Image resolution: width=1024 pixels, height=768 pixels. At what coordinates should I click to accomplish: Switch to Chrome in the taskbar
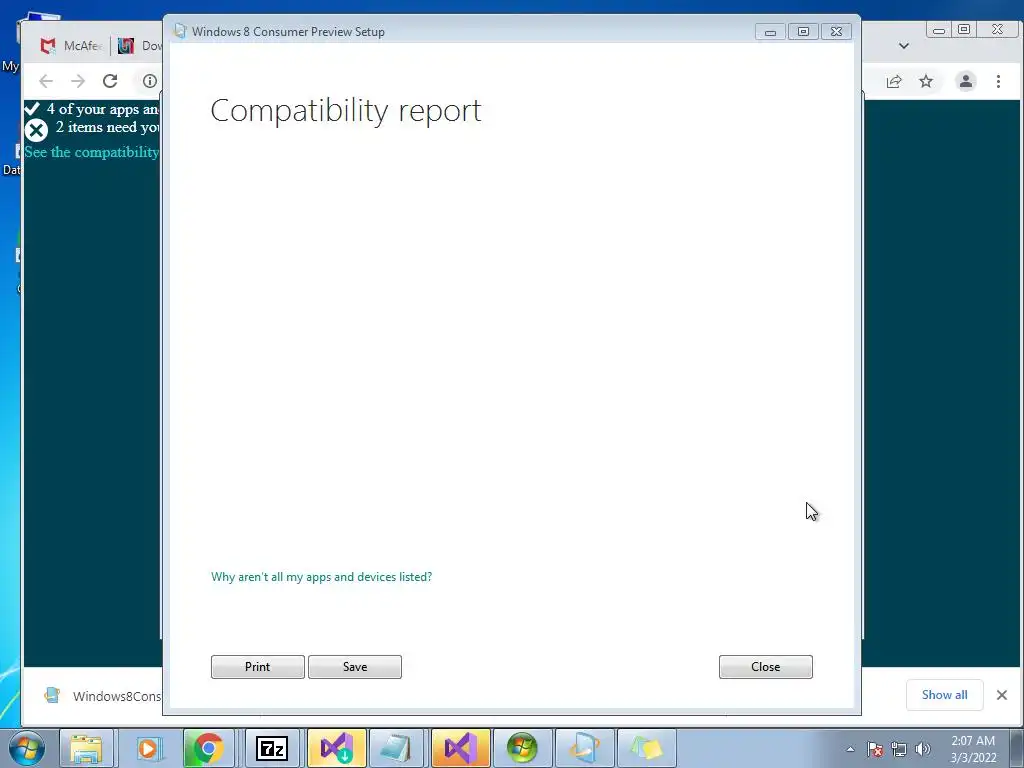[x=208, y=748]
